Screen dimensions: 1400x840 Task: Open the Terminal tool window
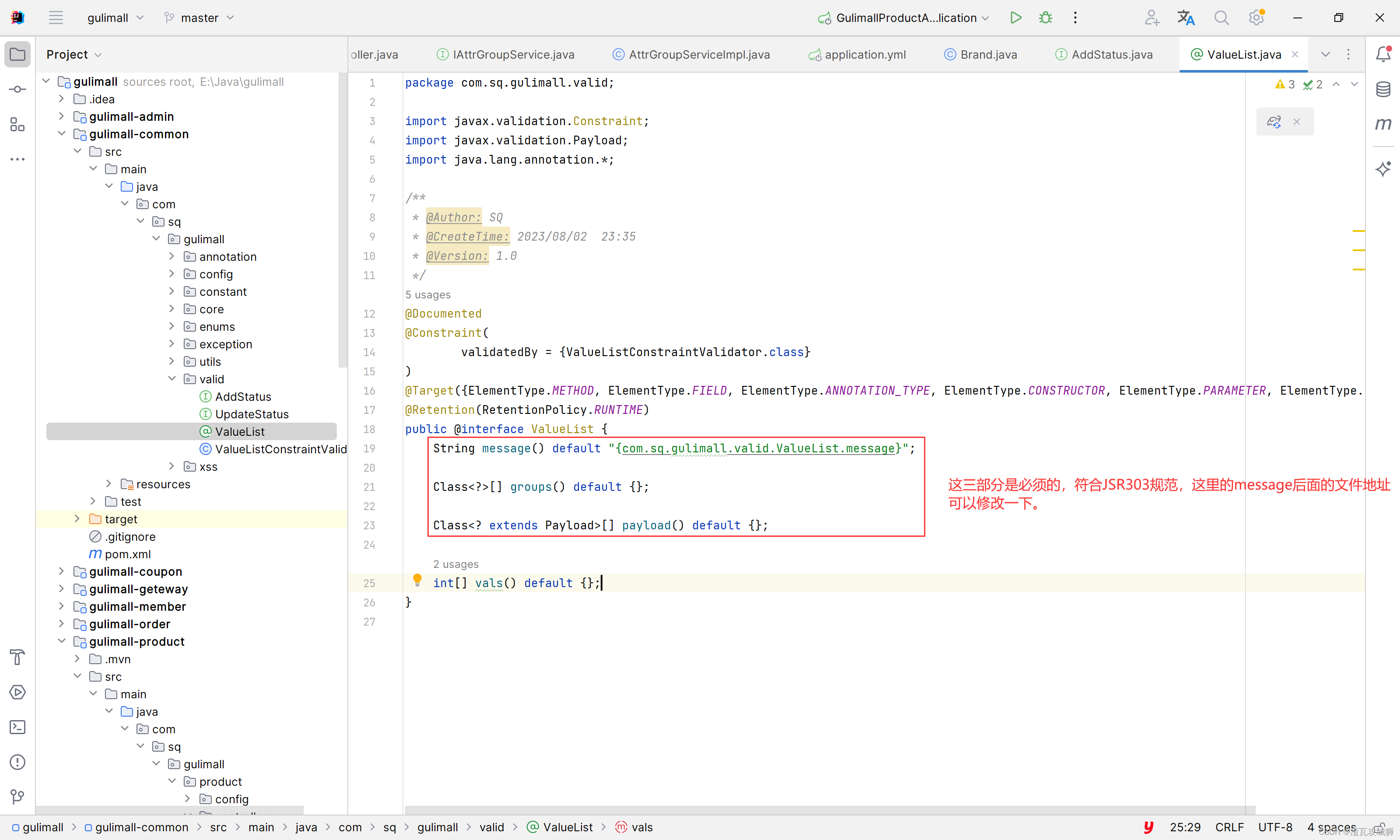pyautogui.click(x=17, y=728)
